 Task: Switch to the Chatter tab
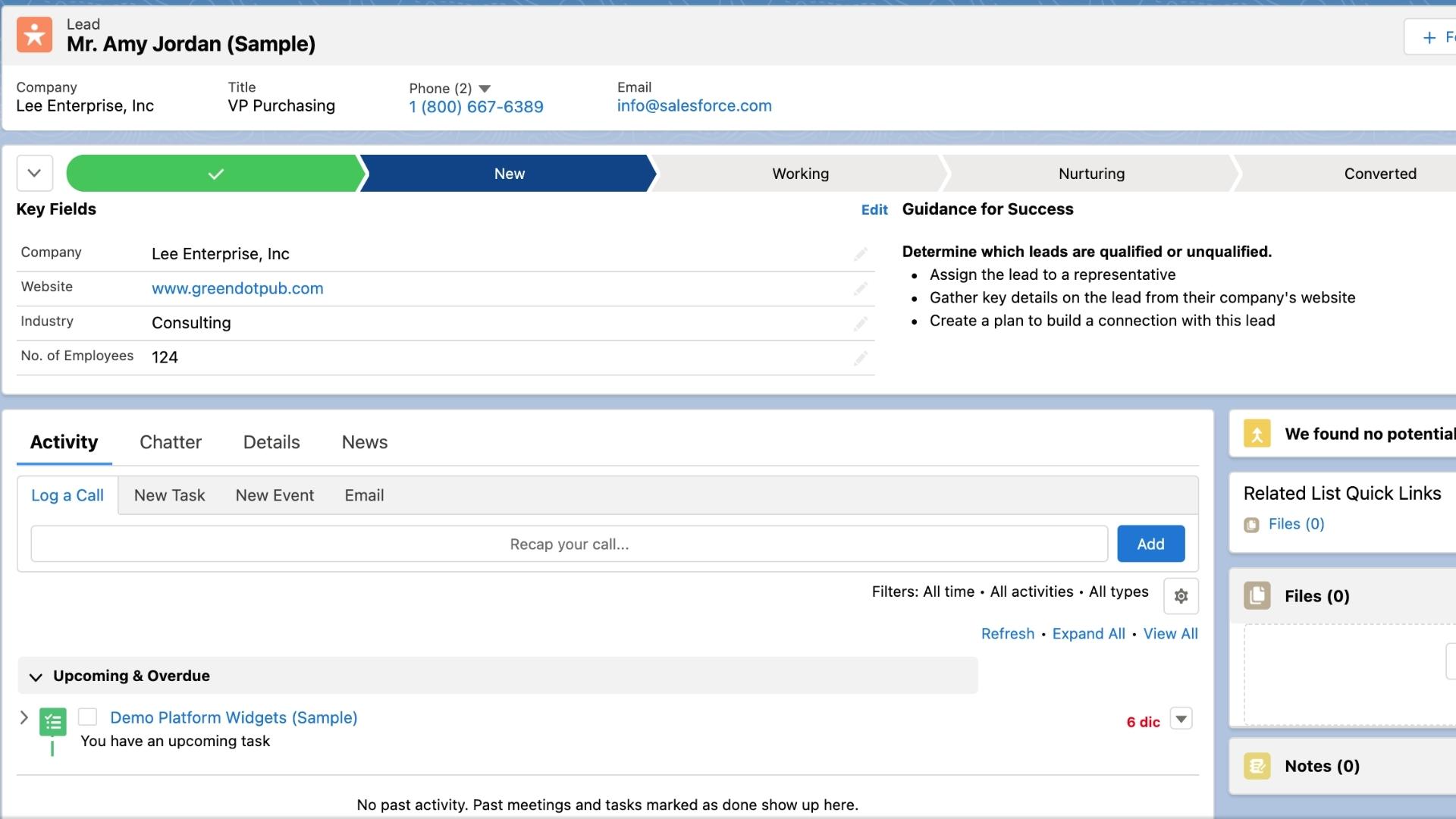[x=171, y=442]
